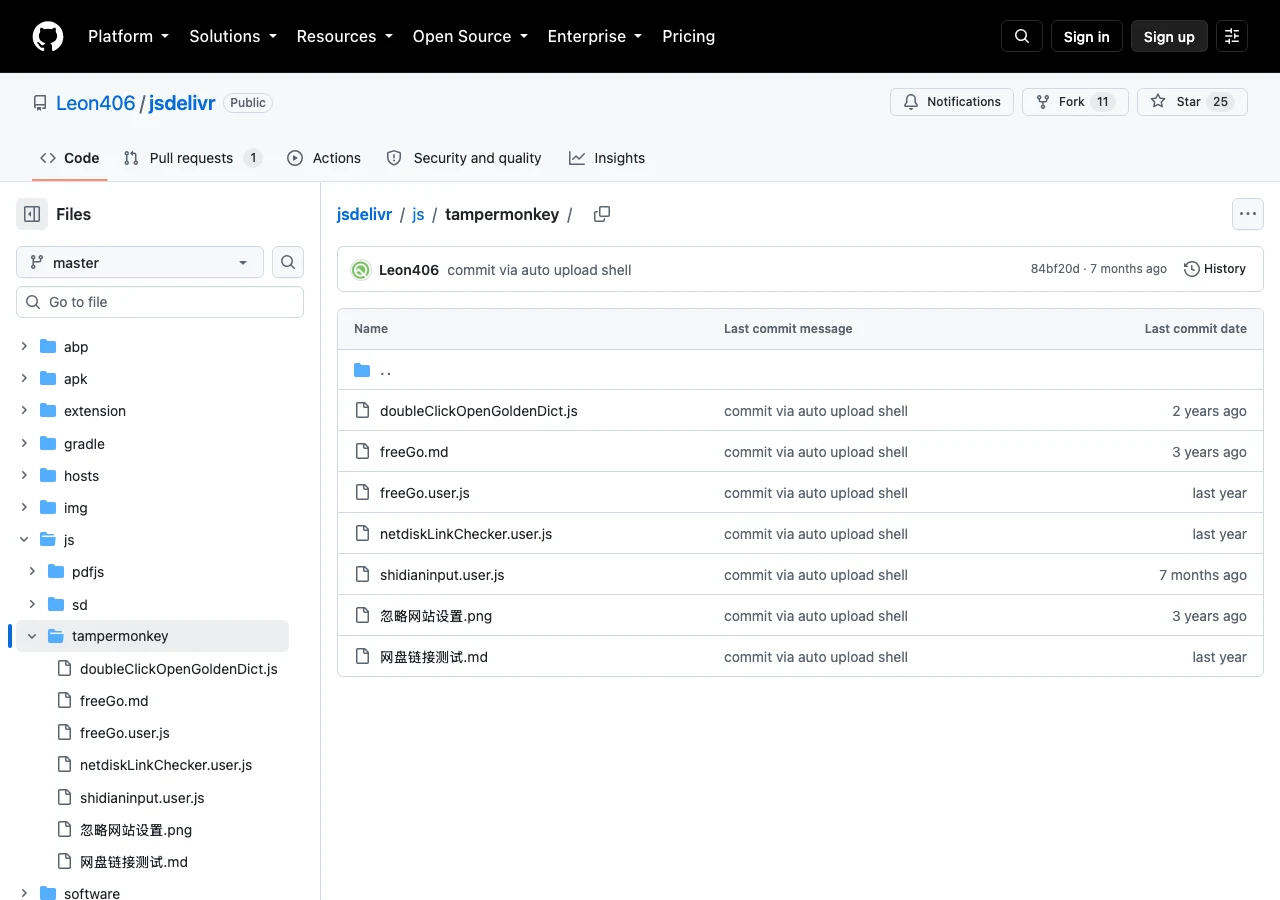
Task: Open the Security and quality tab
Action: [x=464, y=158]
